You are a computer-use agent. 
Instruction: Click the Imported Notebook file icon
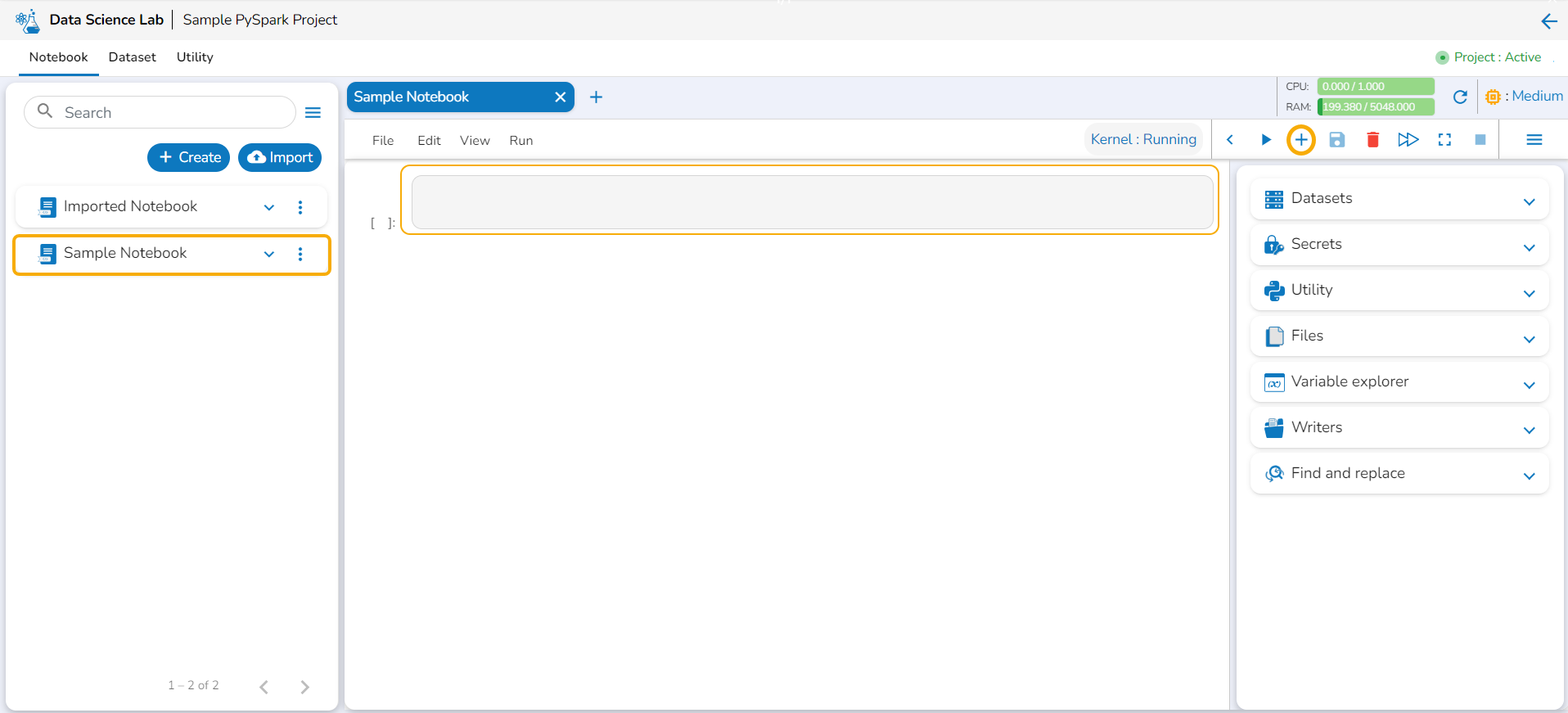coord(47,207)
